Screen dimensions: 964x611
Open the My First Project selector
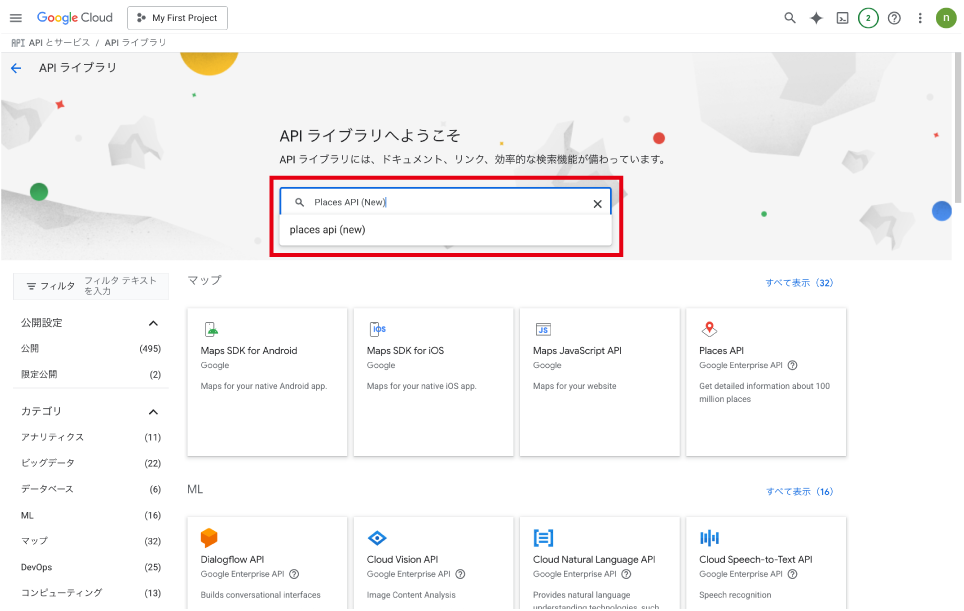tap(177, 18)
